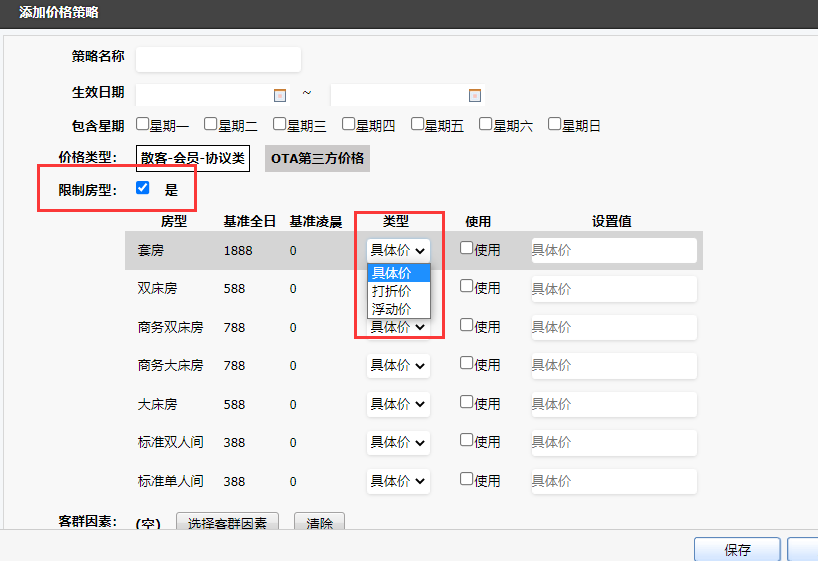Open 商务大床房 price type dropdown
The height and width of the screenshot is (561, 818).
tap(398, 366)
